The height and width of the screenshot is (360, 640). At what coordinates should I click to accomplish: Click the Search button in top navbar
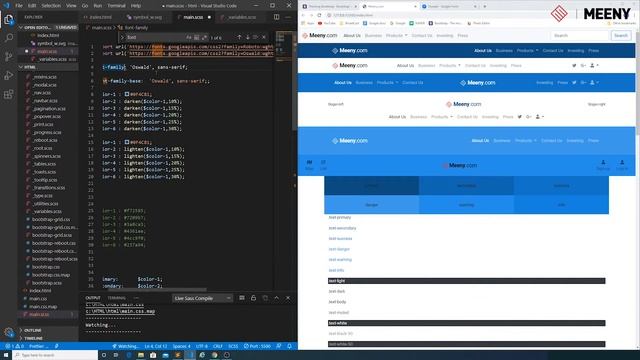click(620, 36)
